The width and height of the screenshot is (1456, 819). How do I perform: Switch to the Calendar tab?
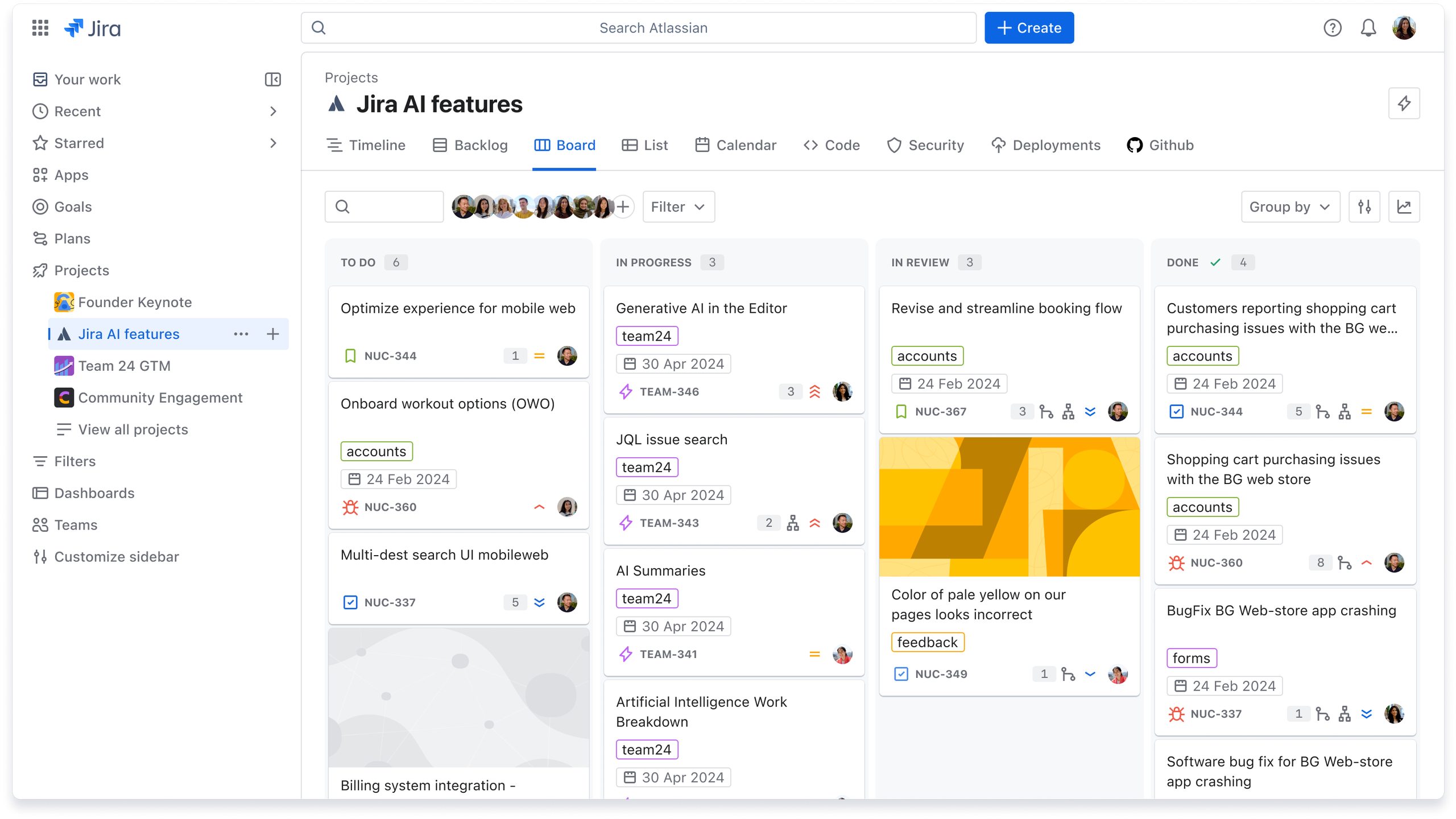735,145
